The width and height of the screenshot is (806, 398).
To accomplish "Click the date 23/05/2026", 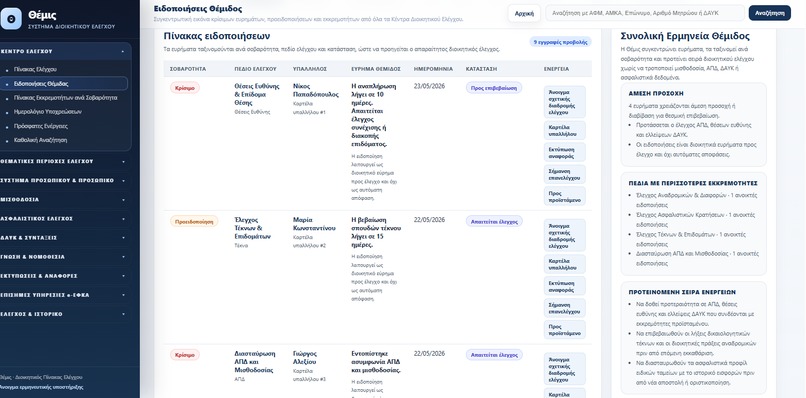I will pyautogui.click(x=429, y=86).
